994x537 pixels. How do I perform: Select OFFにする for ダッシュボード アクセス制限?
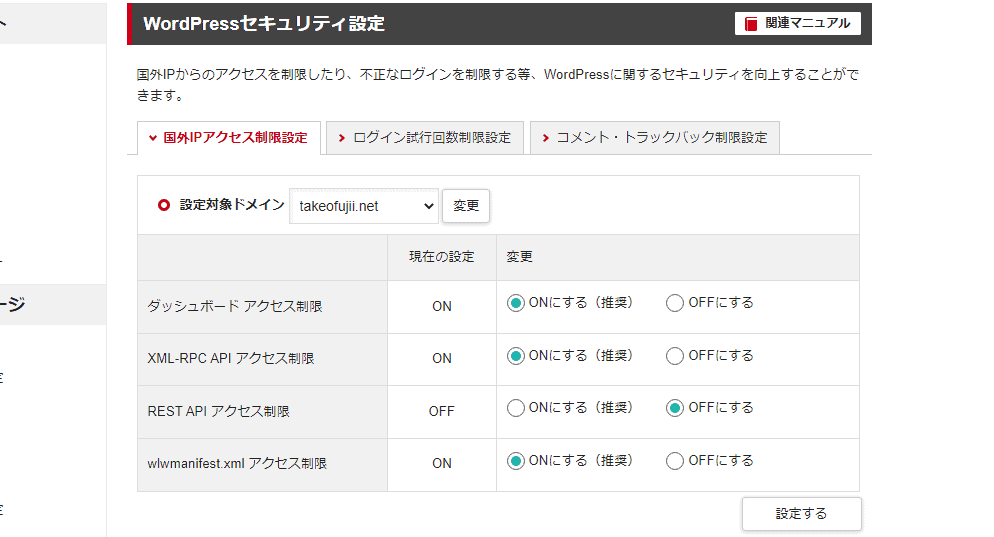[x=674, y=303]
